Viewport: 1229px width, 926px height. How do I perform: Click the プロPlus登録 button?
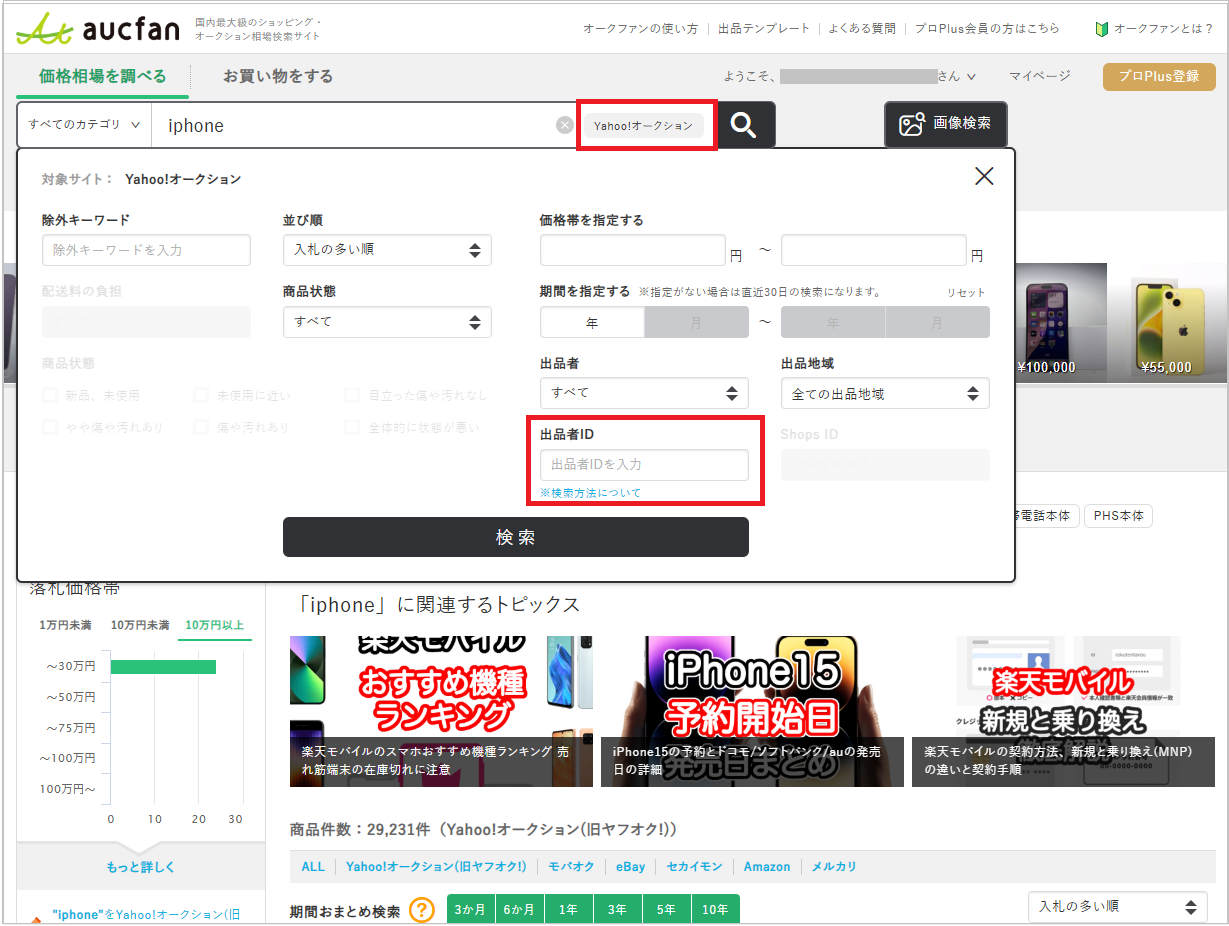[1159, 76]
